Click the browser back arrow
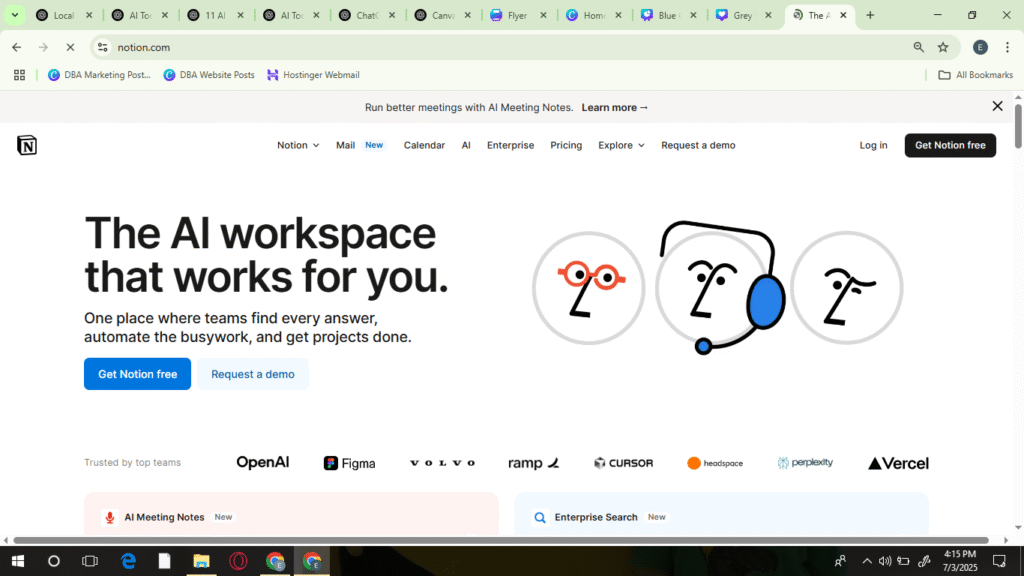Image resolution: width=1024 pixels, height=576 pixels. tap(16, 47)
